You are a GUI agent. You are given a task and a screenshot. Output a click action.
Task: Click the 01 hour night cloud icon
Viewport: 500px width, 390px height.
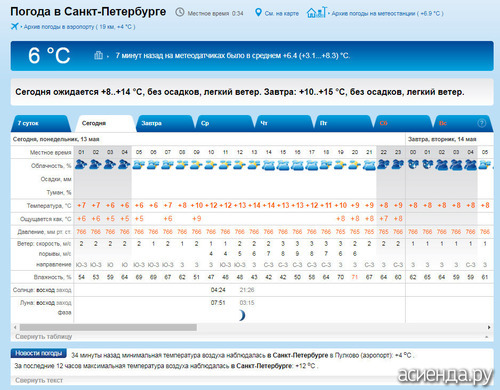81,164
